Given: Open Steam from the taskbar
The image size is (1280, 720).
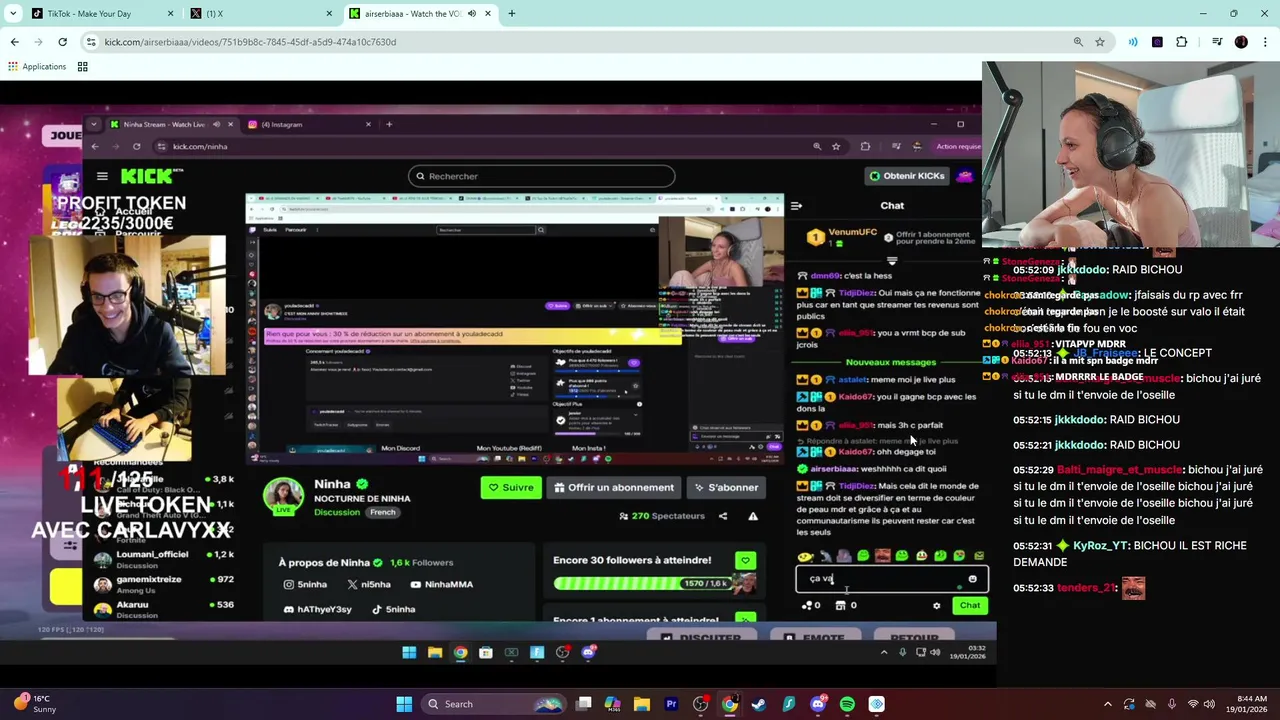Looking at the screenshot, I should (x=759, y=704).
